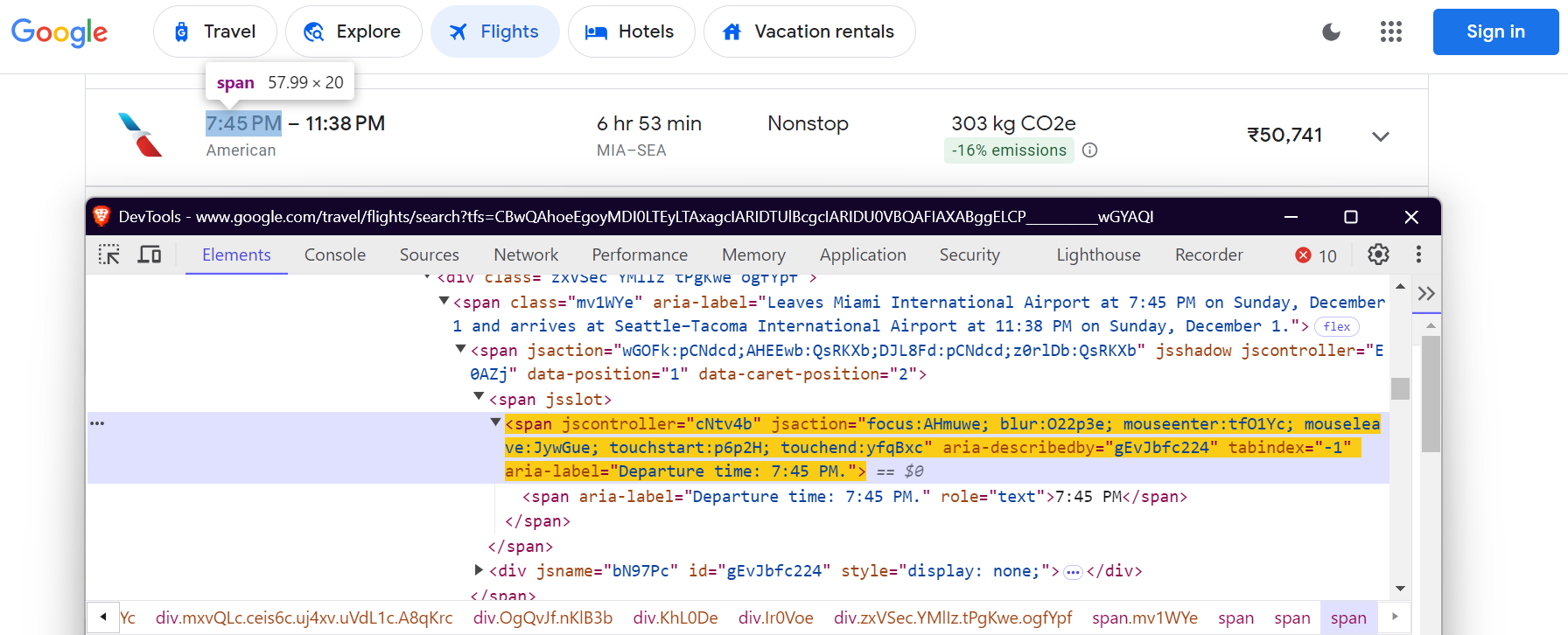Open the Hotels section

coord(631,32)
